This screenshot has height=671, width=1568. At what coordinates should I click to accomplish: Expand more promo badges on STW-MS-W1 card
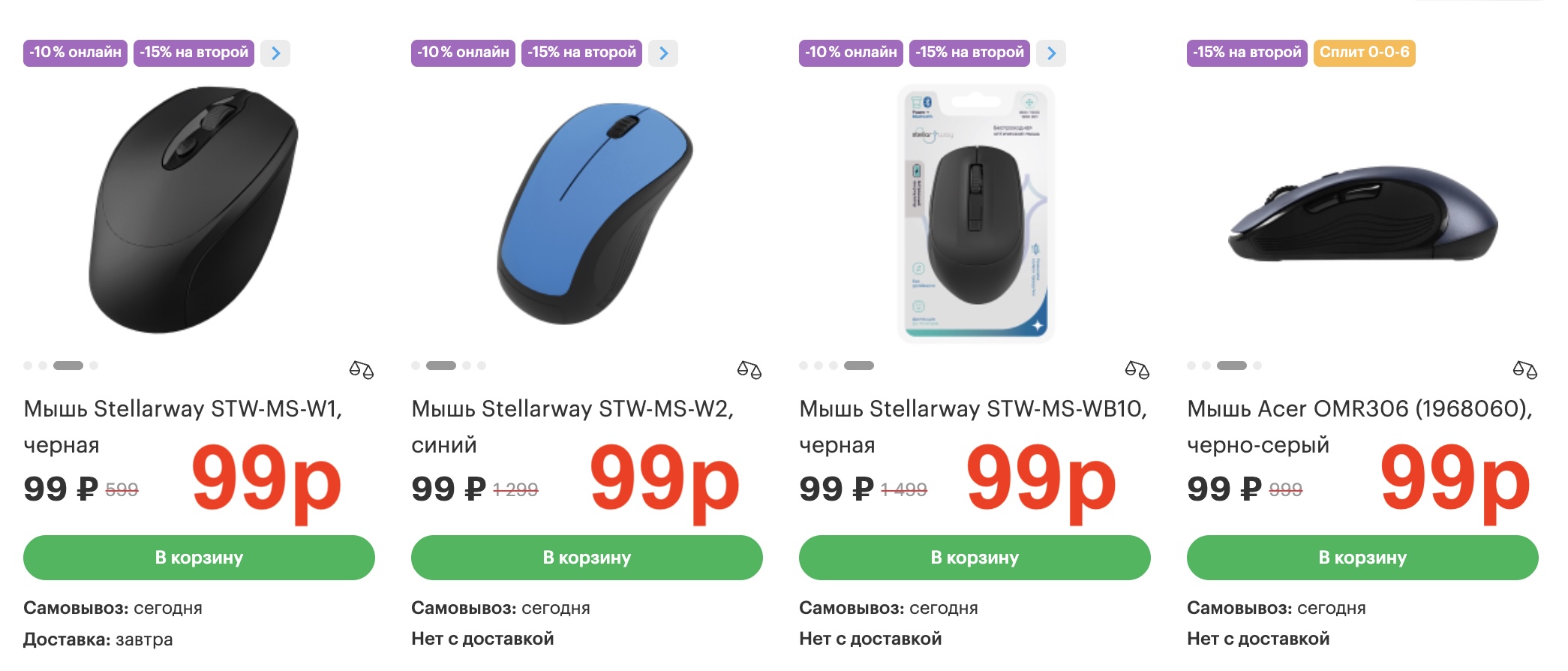pyautogui.click(x=275, y=53)
